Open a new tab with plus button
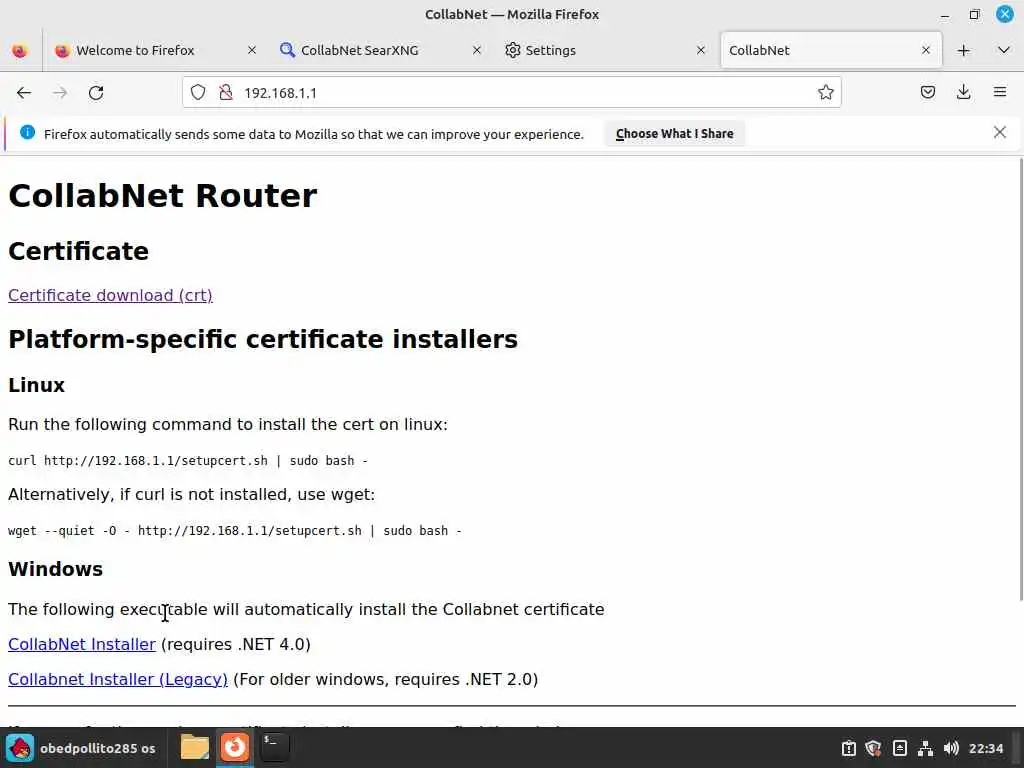The image size is (1024, 768). [963, 50]
